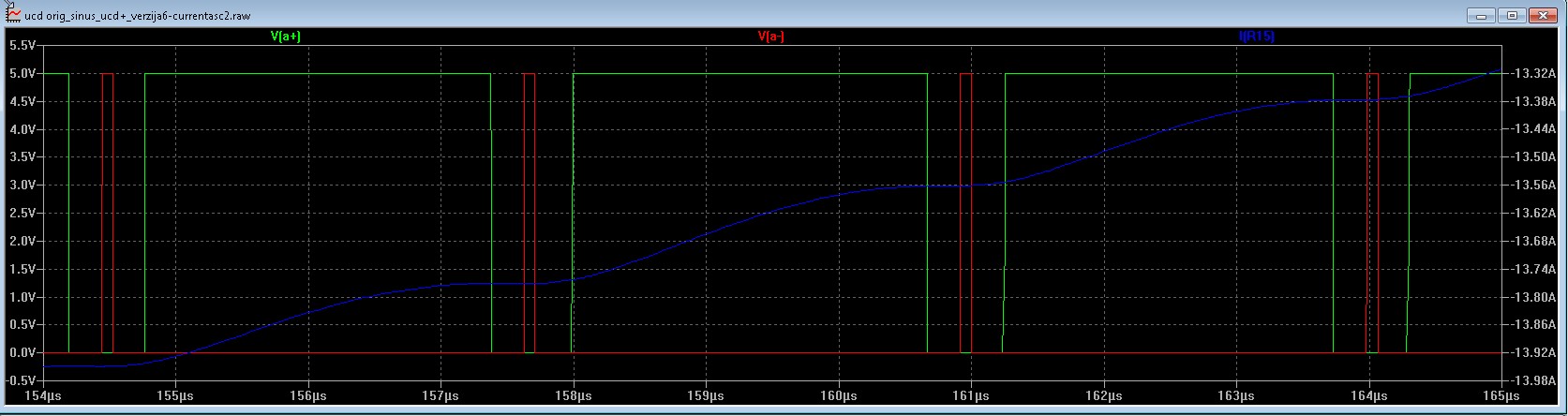Click the -13.62A right axis label
The width and height of the screenshot is (1568, 416).
pyautogui.click(x=1531, y=213)
